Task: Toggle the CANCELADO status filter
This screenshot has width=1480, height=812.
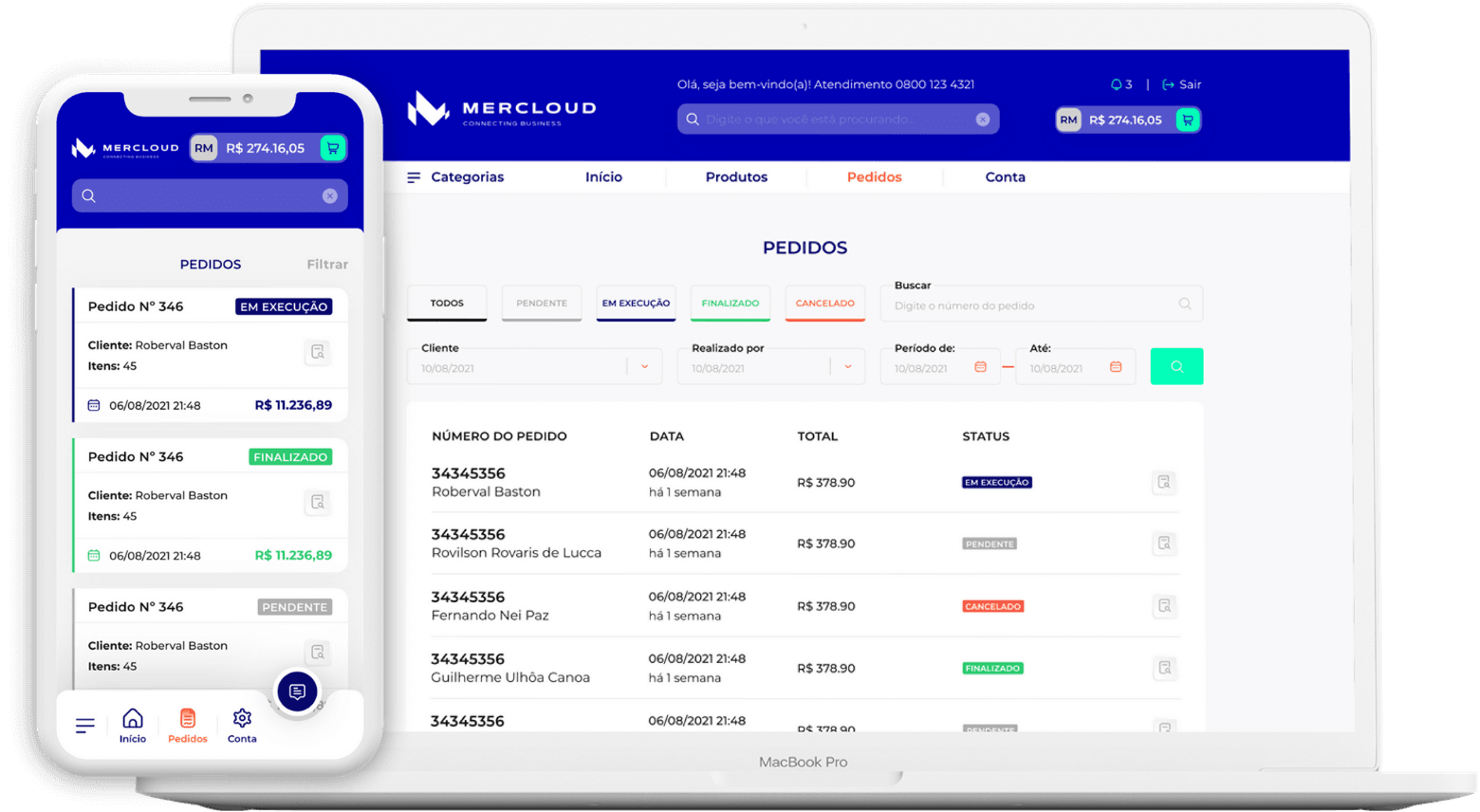Action: (x=824, y=304)
